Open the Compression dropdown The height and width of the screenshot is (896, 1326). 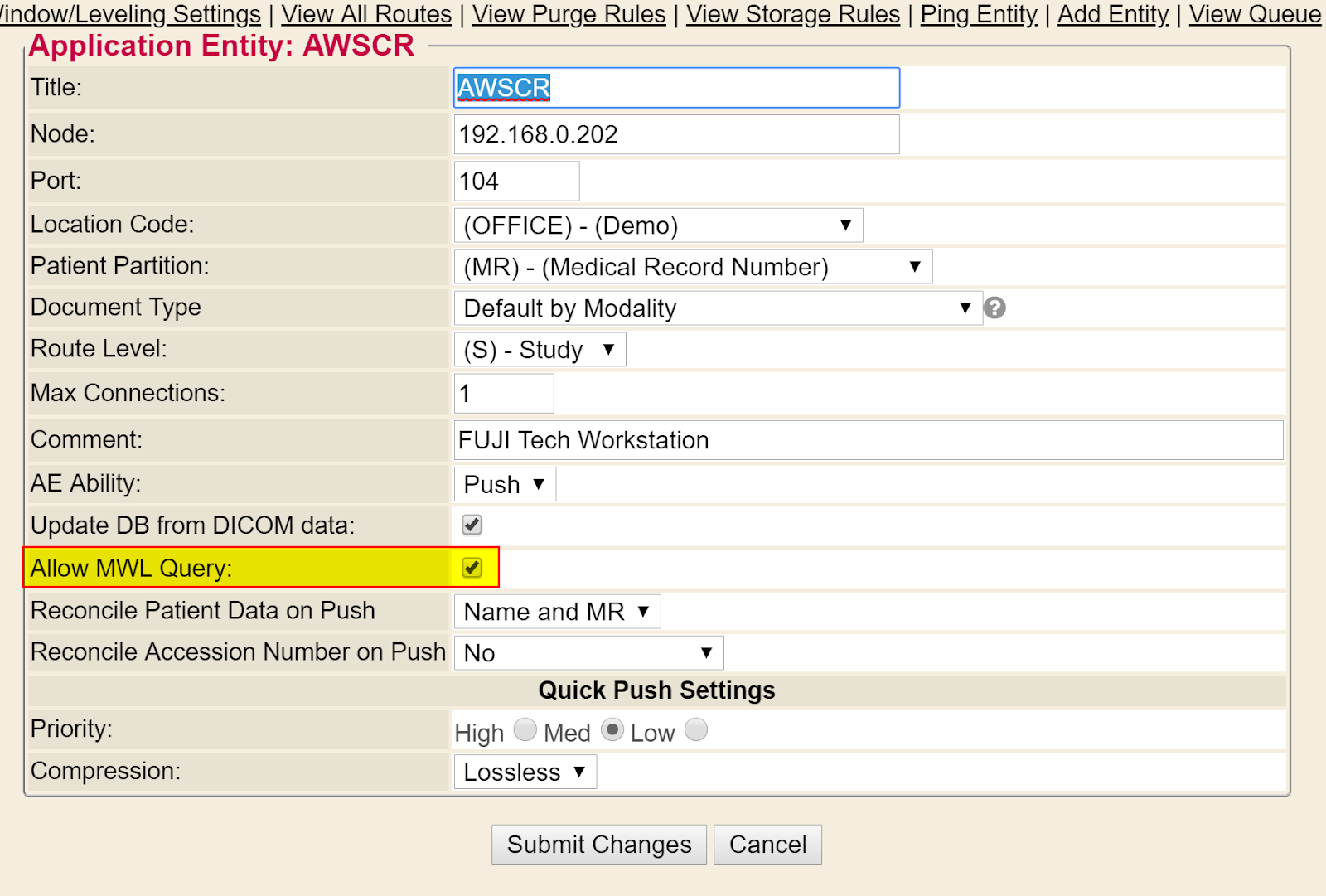525,772
